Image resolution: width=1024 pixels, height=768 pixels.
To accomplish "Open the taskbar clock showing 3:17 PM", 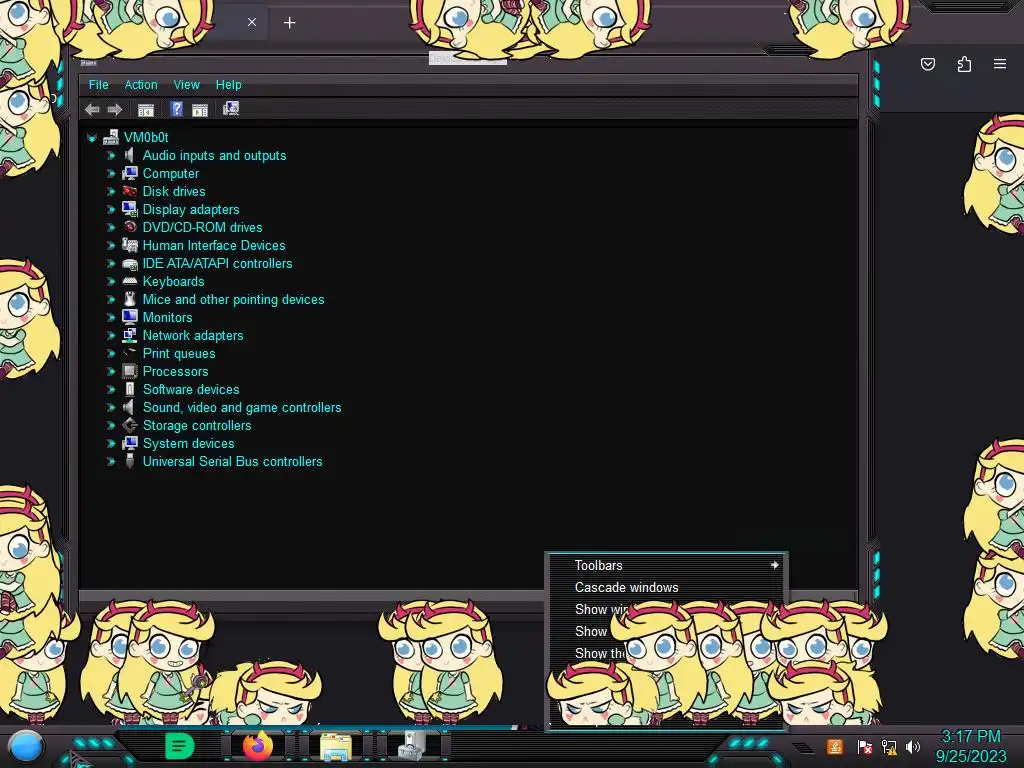I will click(x=971, y=746).
